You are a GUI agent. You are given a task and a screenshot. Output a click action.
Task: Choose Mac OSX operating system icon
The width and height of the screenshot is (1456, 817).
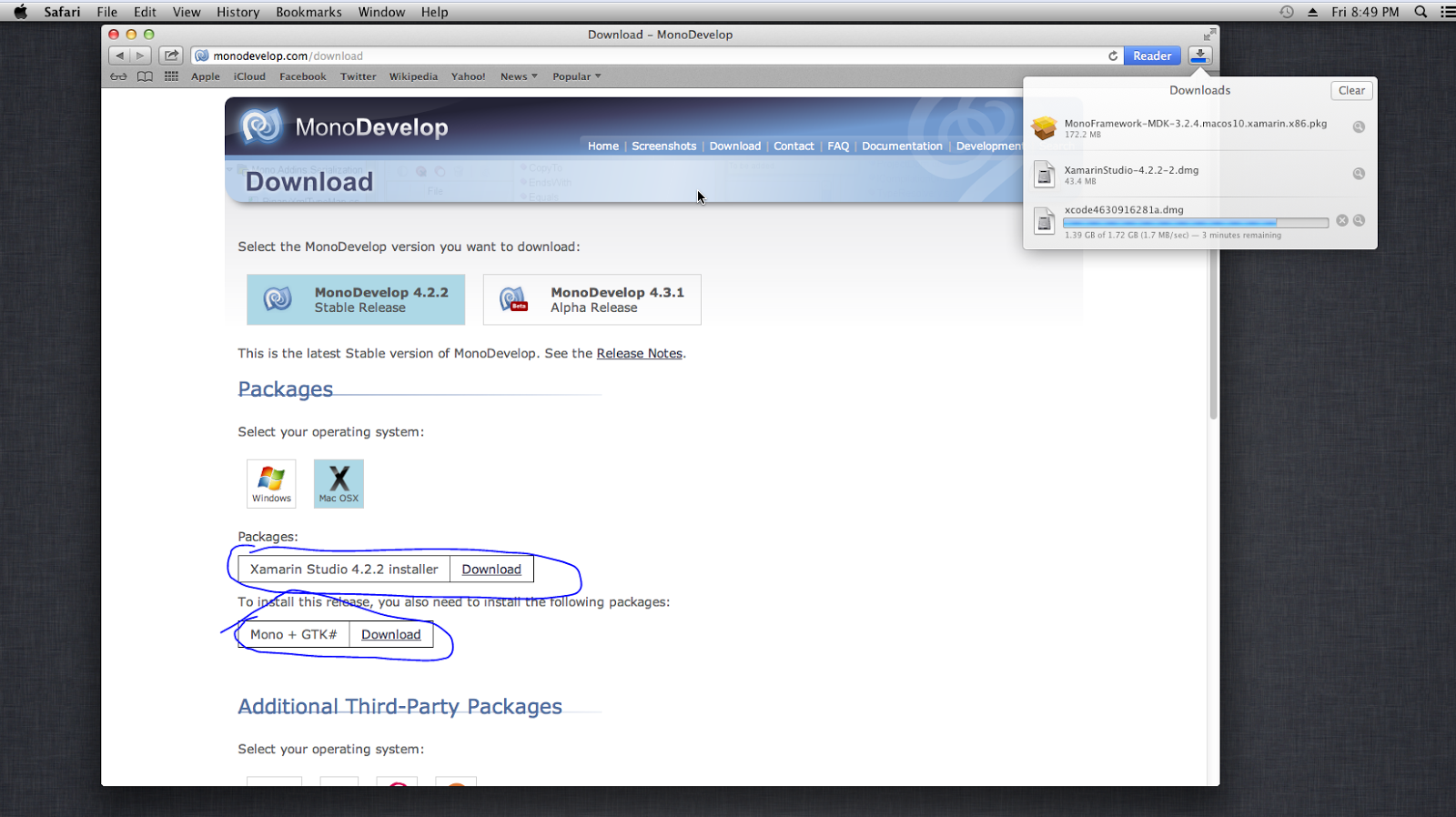pyautogui.click(x=339, y=483)
